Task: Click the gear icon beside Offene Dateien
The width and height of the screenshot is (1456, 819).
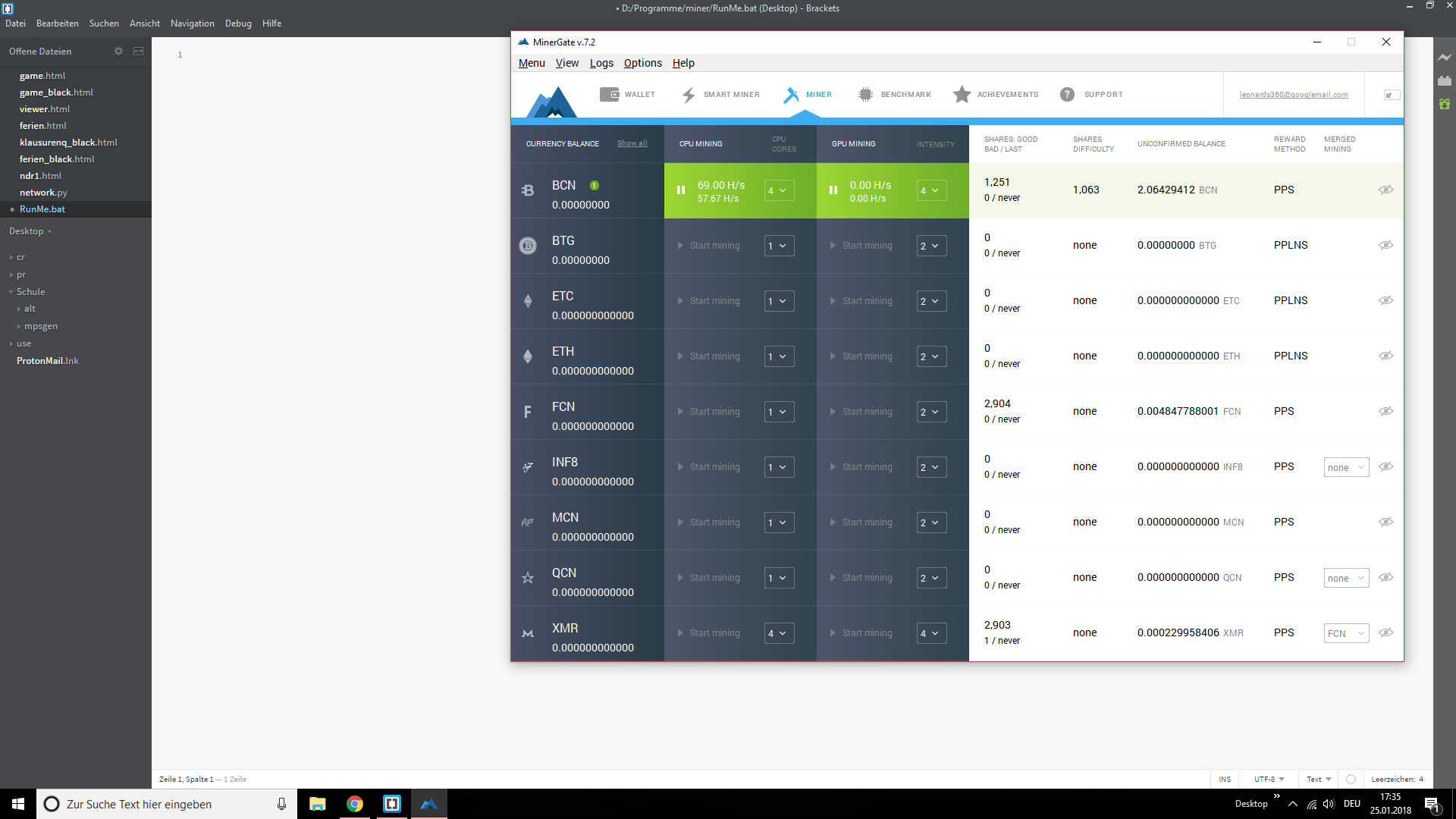Action: (118, 52)
